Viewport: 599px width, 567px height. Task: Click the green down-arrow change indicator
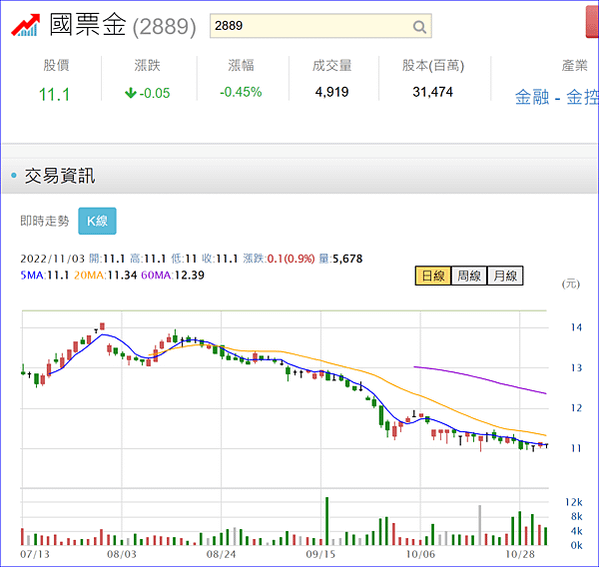(131, 92)
